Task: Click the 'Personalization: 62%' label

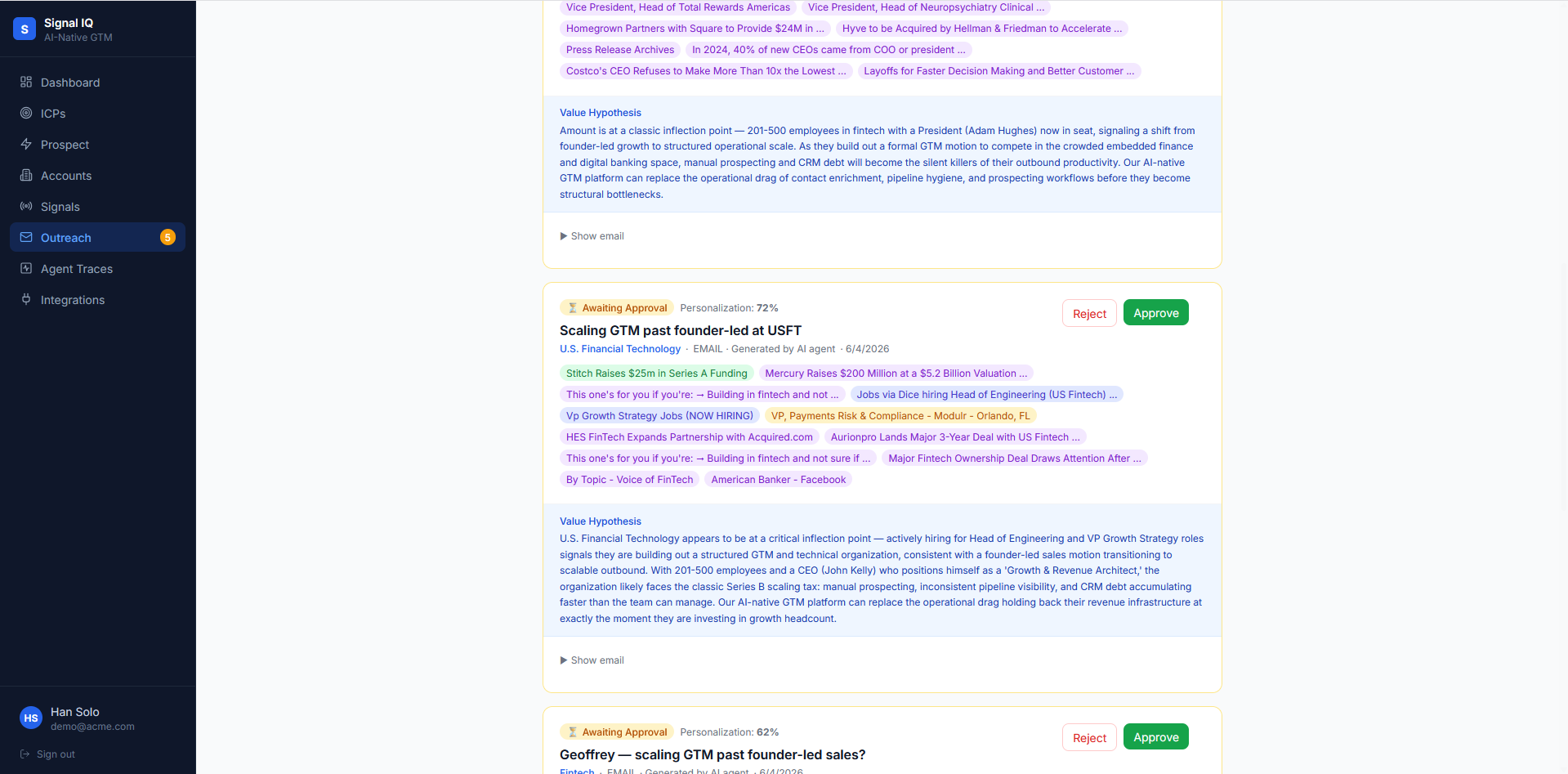Action: [729, 732]
